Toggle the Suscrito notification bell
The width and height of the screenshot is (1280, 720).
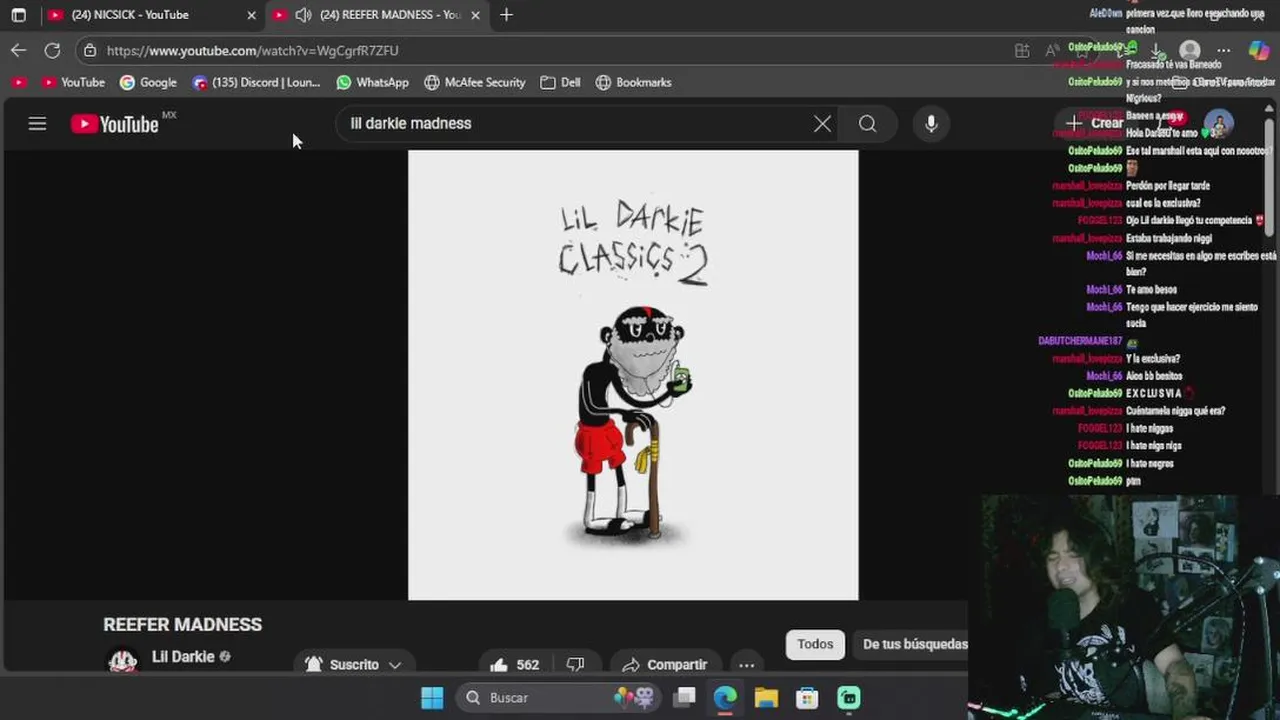click(x=314, y=664)
